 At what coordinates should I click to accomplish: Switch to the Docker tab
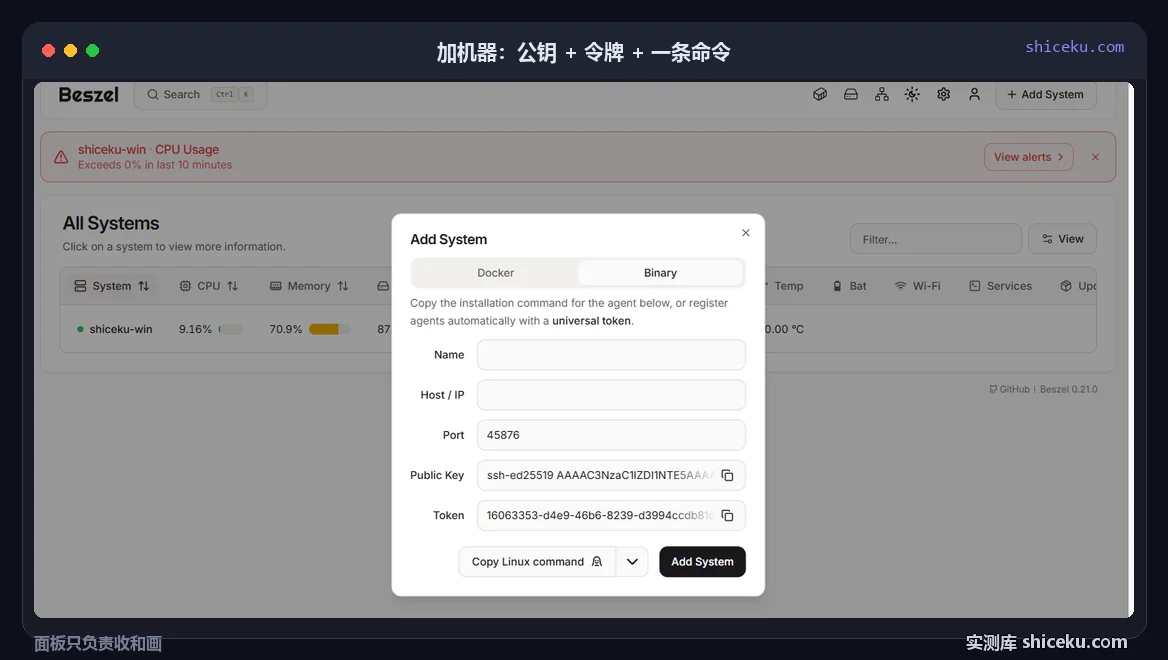click(x=495, y=273)
